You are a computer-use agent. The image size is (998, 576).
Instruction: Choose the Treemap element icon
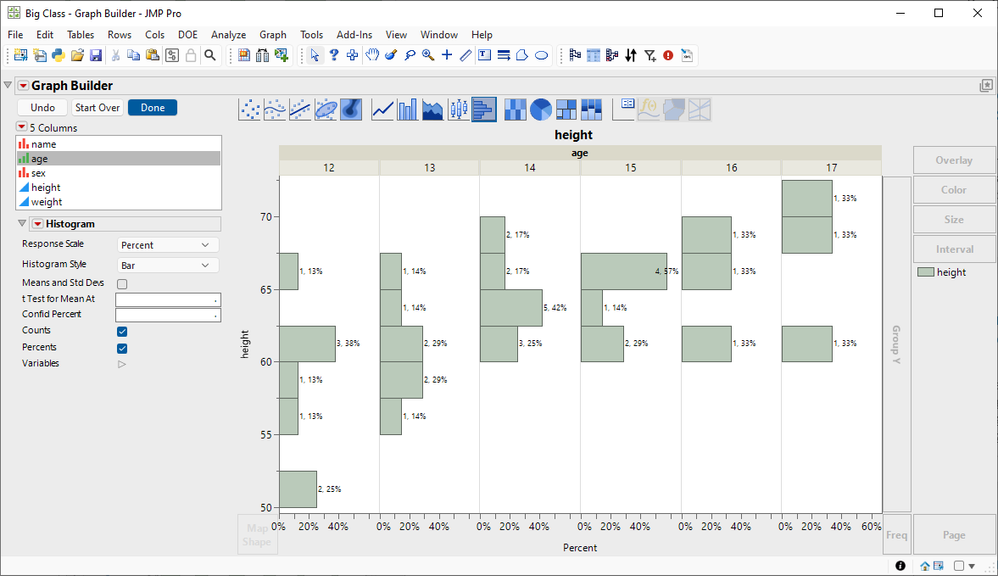[566, 110]
